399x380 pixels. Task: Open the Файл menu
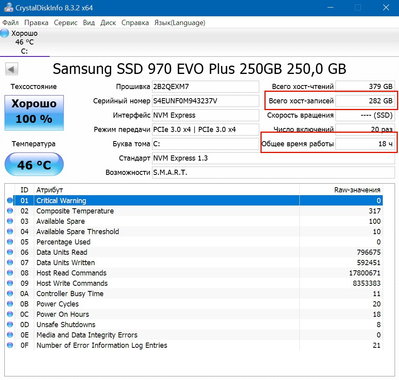pyautogui.click(x=10, y=23)
